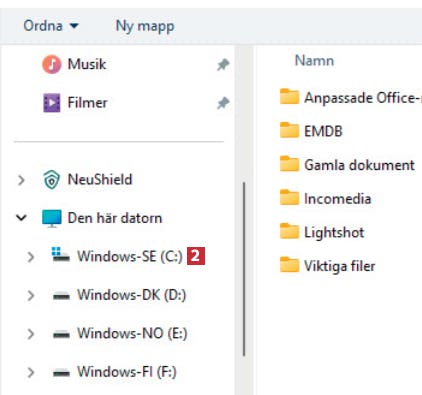
Task: Open the Ordna dropdown menu
Action: tap(51, 26)
